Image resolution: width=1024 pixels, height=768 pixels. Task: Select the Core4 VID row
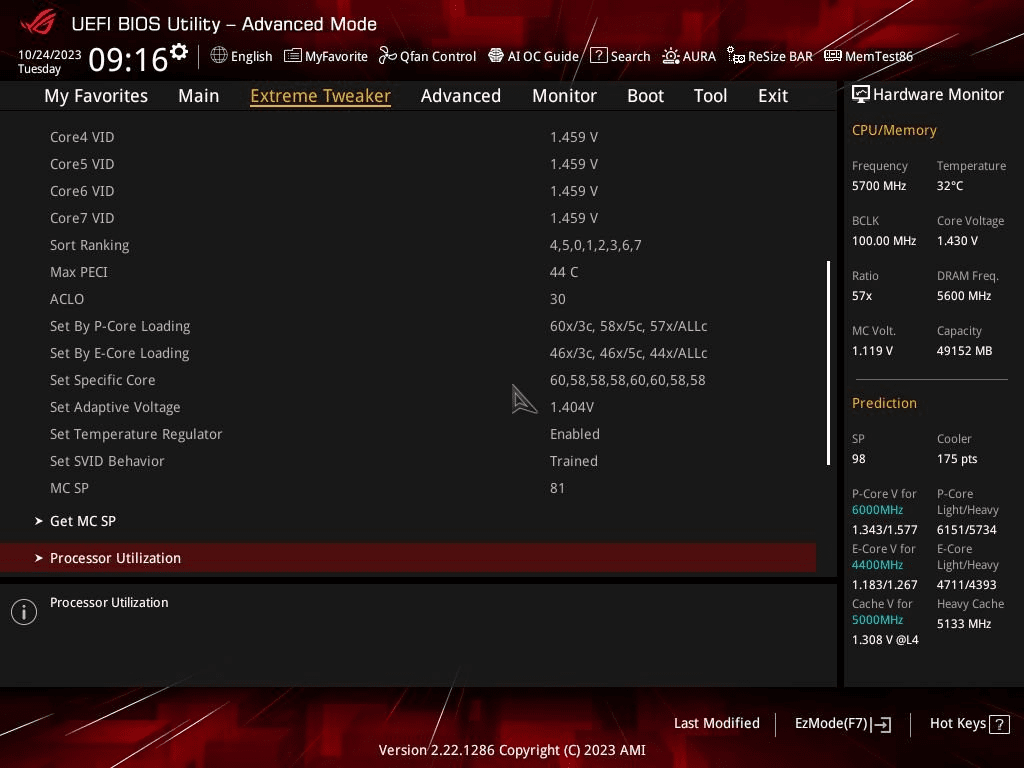click(x=408, y=137)
